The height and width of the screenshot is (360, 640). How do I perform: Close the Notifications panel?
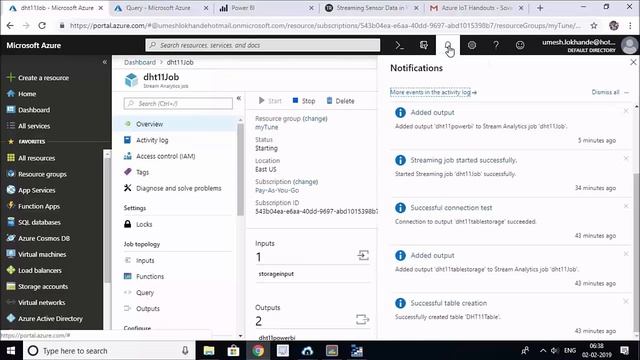[633, 62]
